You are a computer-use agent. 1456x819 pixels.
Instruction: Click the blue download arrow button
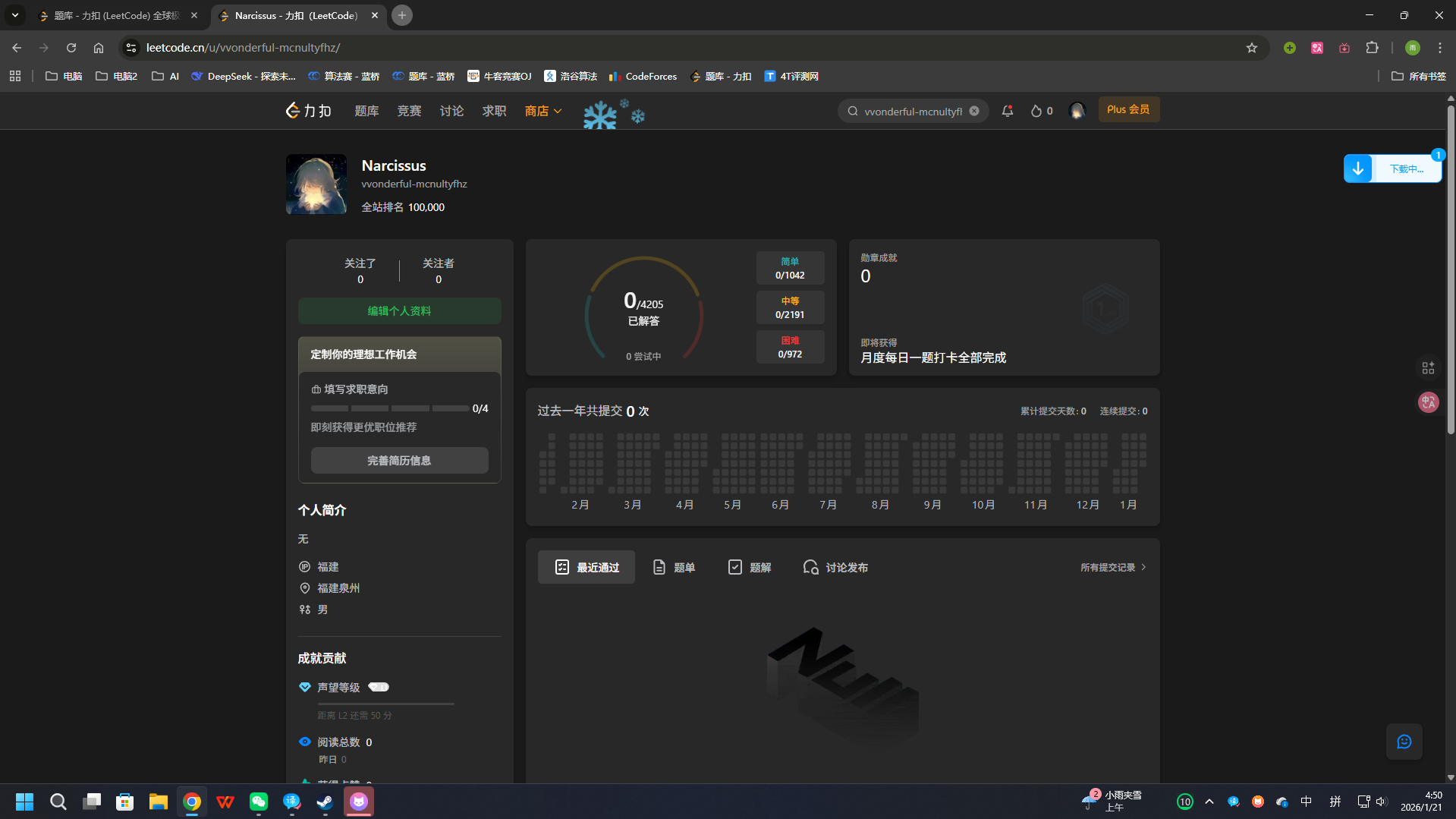click(1358, 169)
